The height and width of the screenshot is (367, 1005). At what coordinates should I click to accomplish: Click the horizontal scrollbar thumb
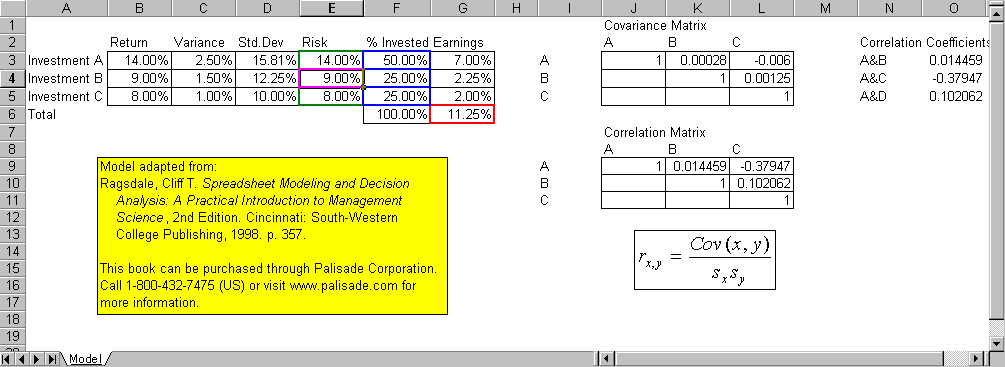point(781,359)
